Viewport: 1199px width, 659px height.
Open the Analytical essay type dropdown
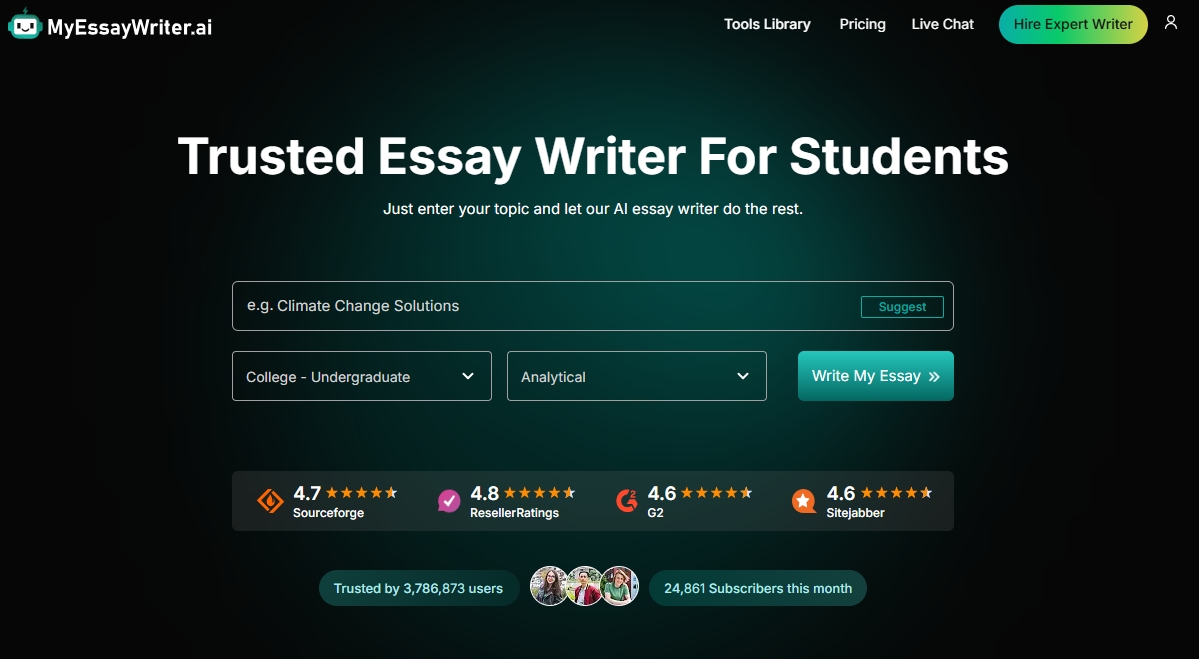coord(636,376)
